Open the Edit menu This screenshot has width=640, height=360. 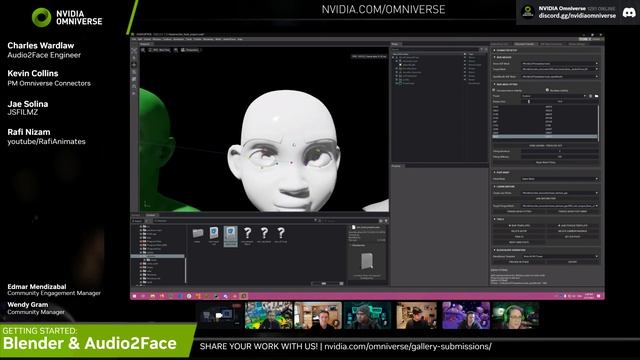coord(140,39)
